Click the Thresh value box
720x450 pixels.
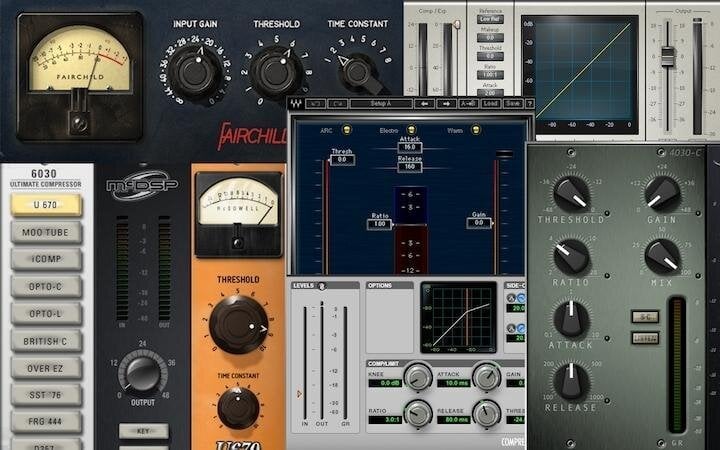tap(343, 160)
